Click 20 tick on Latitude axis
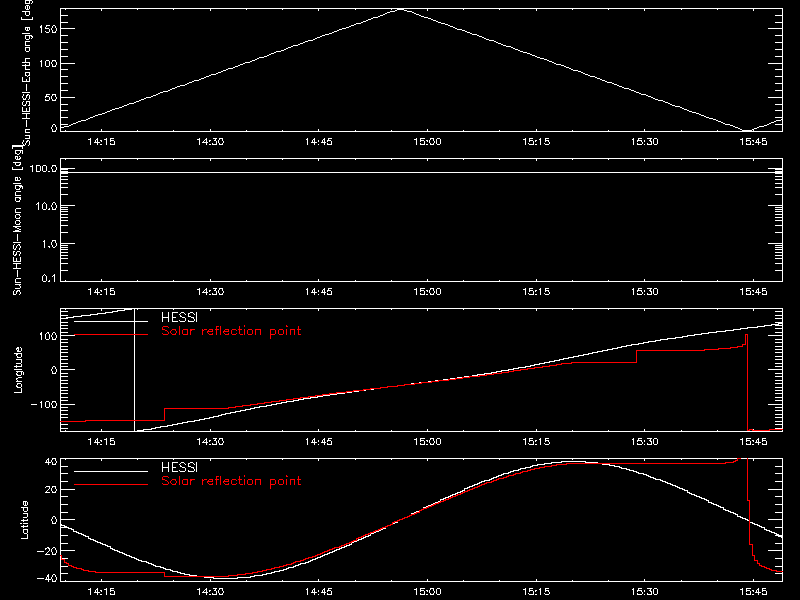The width and height of the screenshot is (800, 600). (51, 490)
